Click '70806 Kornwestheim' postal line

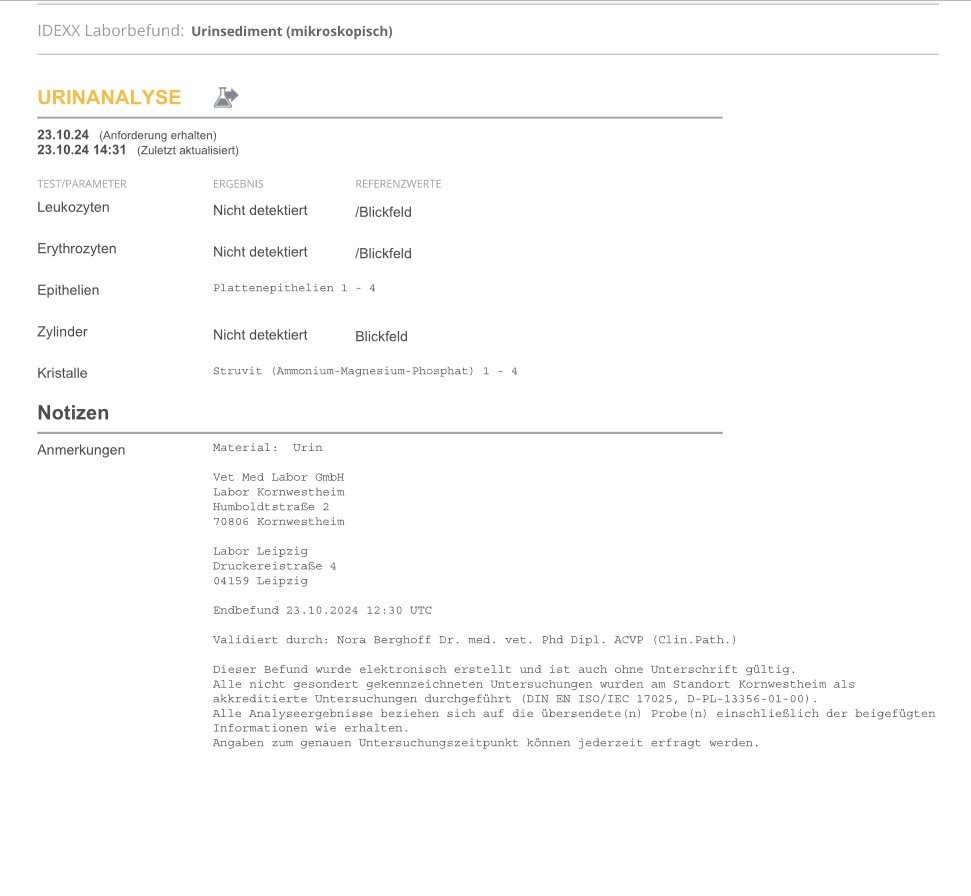pyautogui.click(x=279, y=522)
